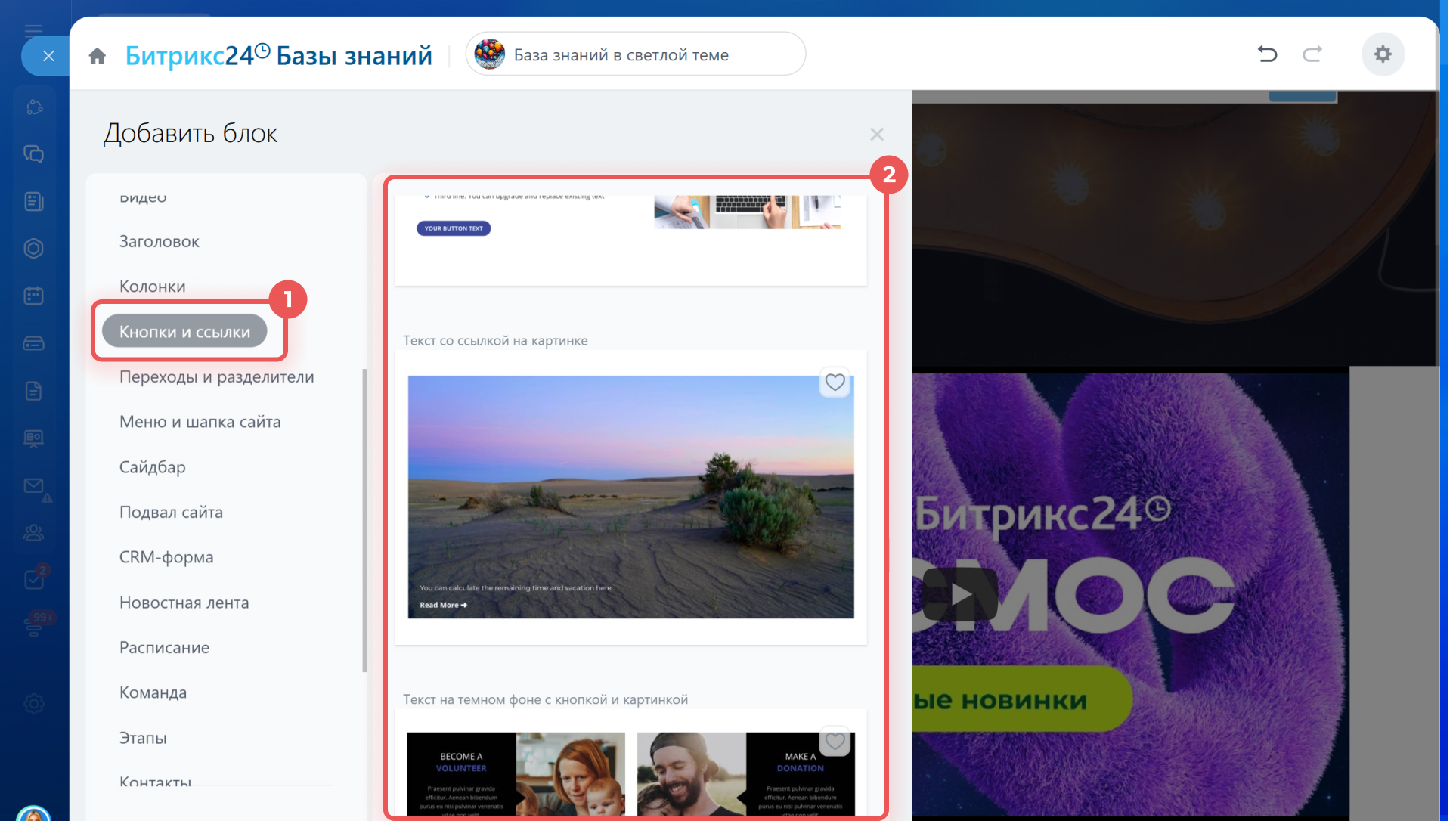The width and height of the screenshot is (1456, 821).
Task: Play the video on the page preview
Action: pos(961,594)
